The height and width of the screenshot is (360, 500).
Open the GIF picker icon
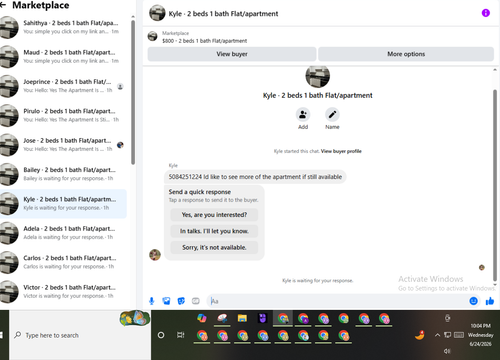196,301
